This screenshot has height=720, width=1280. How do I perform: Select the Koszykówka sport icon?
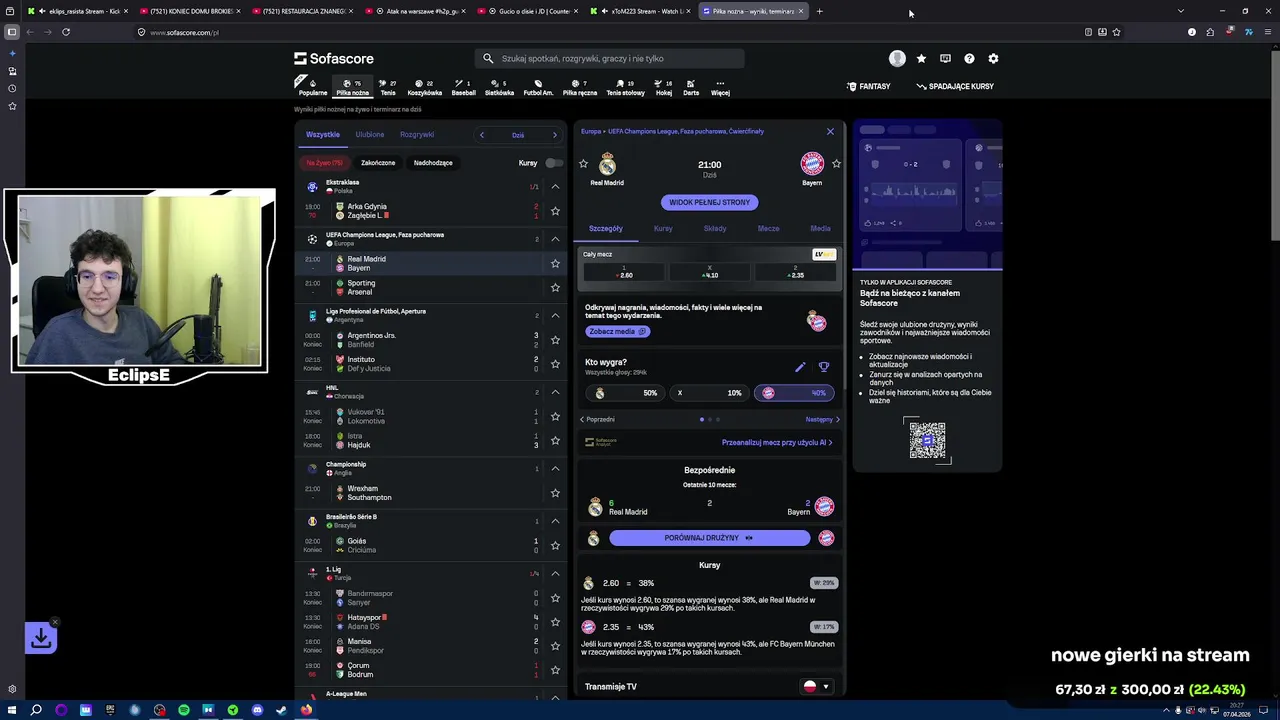(x=424, y=87)
